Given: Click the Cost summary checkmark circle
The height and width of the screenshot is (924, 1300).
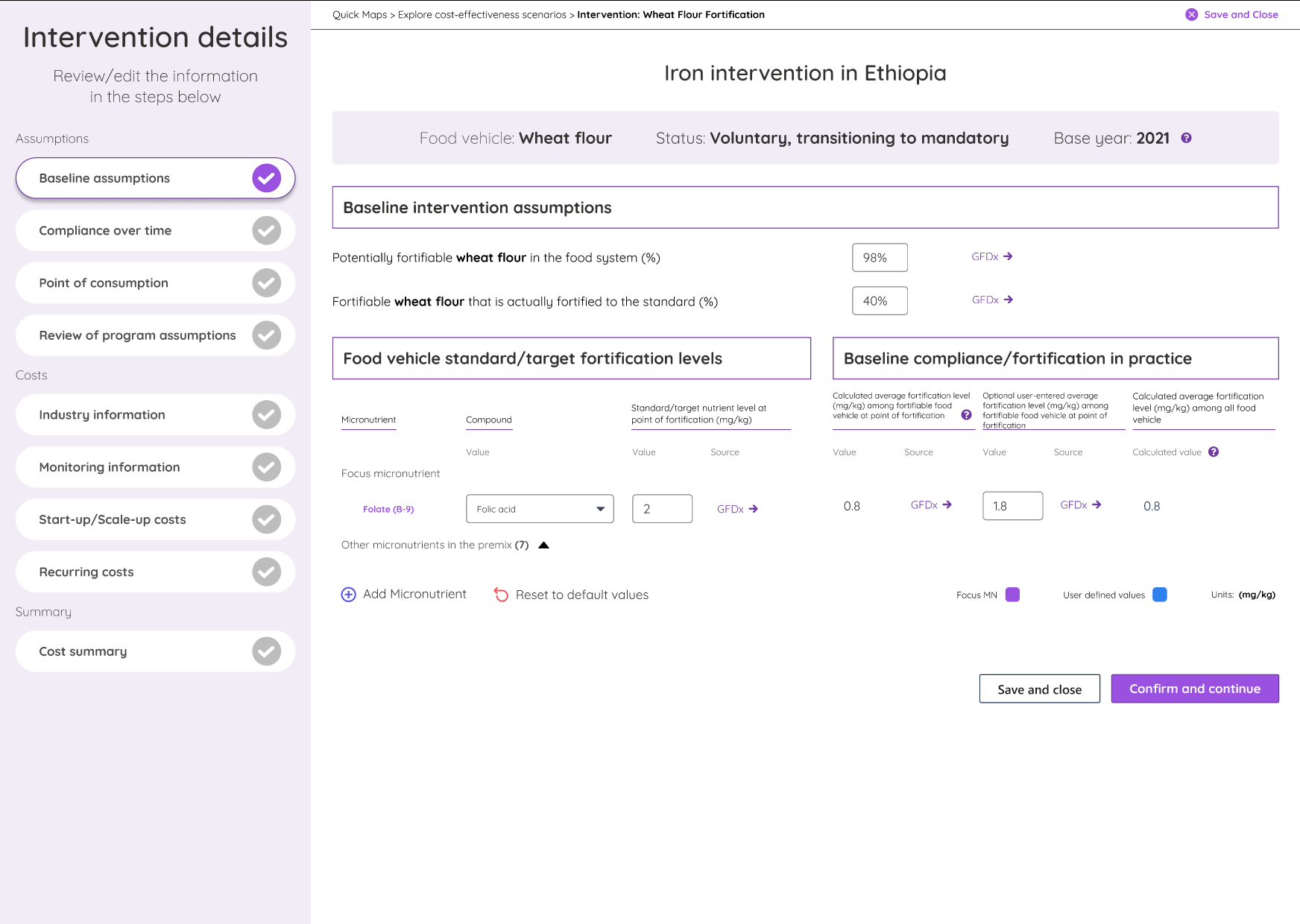Looking at the screenshot, I should point(266,651).
